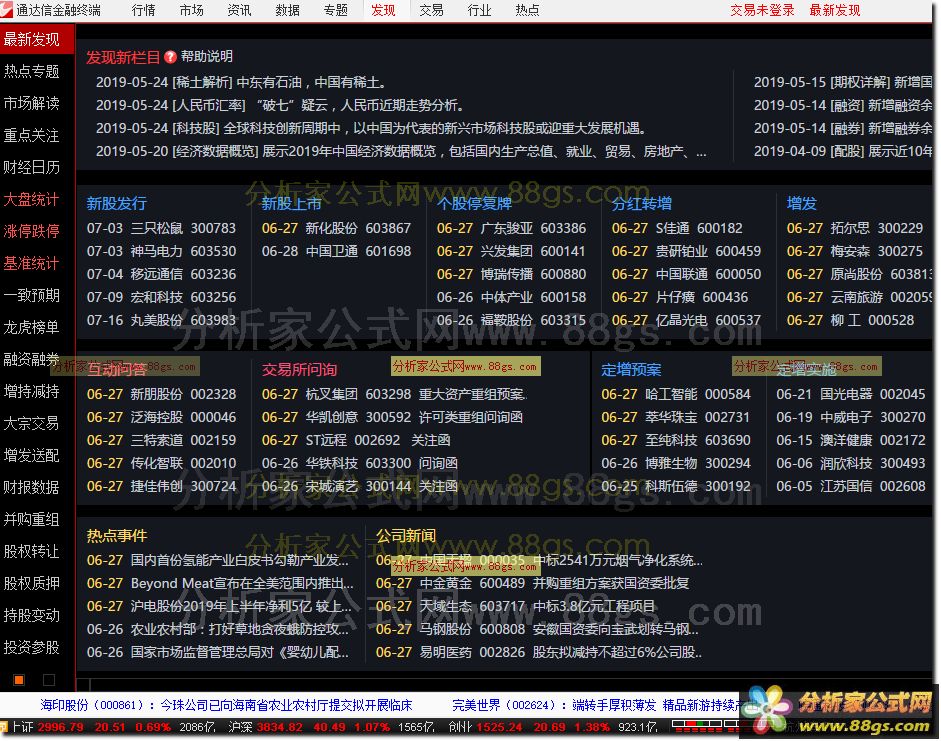Open the 科技股 news entry
The image size is (941, 741).
(x=371, y=128)
